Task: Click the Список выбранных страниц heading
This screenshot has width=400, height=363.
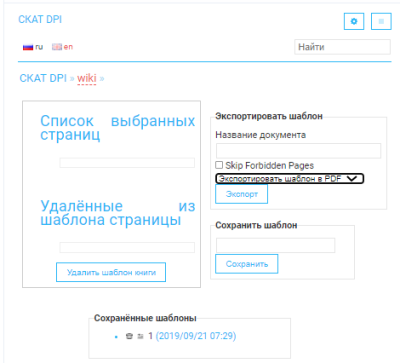Action: click(118, 128)
